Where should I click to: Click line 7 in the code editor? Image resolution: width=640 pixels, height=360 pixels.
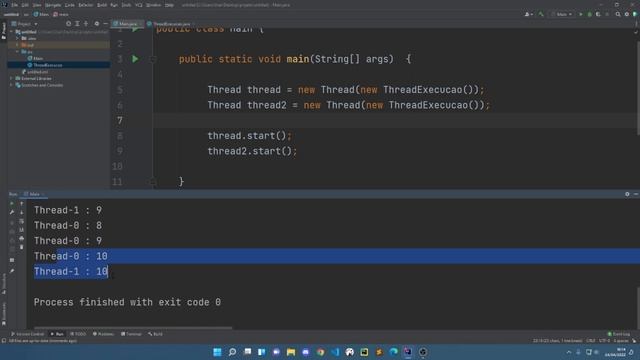point(396,120)
